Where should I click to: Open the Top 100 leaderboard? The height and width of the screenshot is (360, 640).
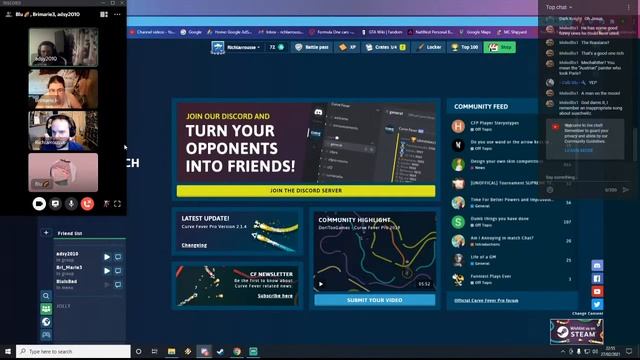(x=464, y=47)
